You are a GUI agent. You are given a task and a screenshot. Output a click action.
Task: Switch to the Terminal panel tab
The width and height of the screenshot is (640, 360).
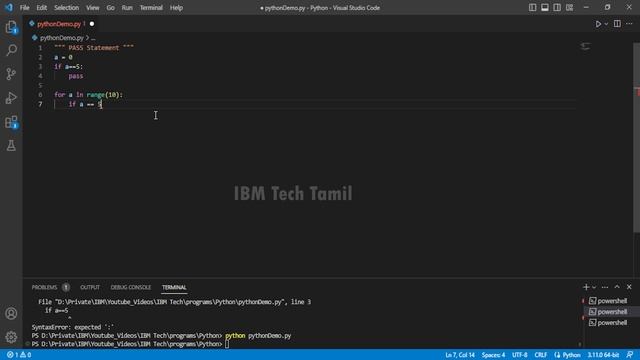coord(174,287)
